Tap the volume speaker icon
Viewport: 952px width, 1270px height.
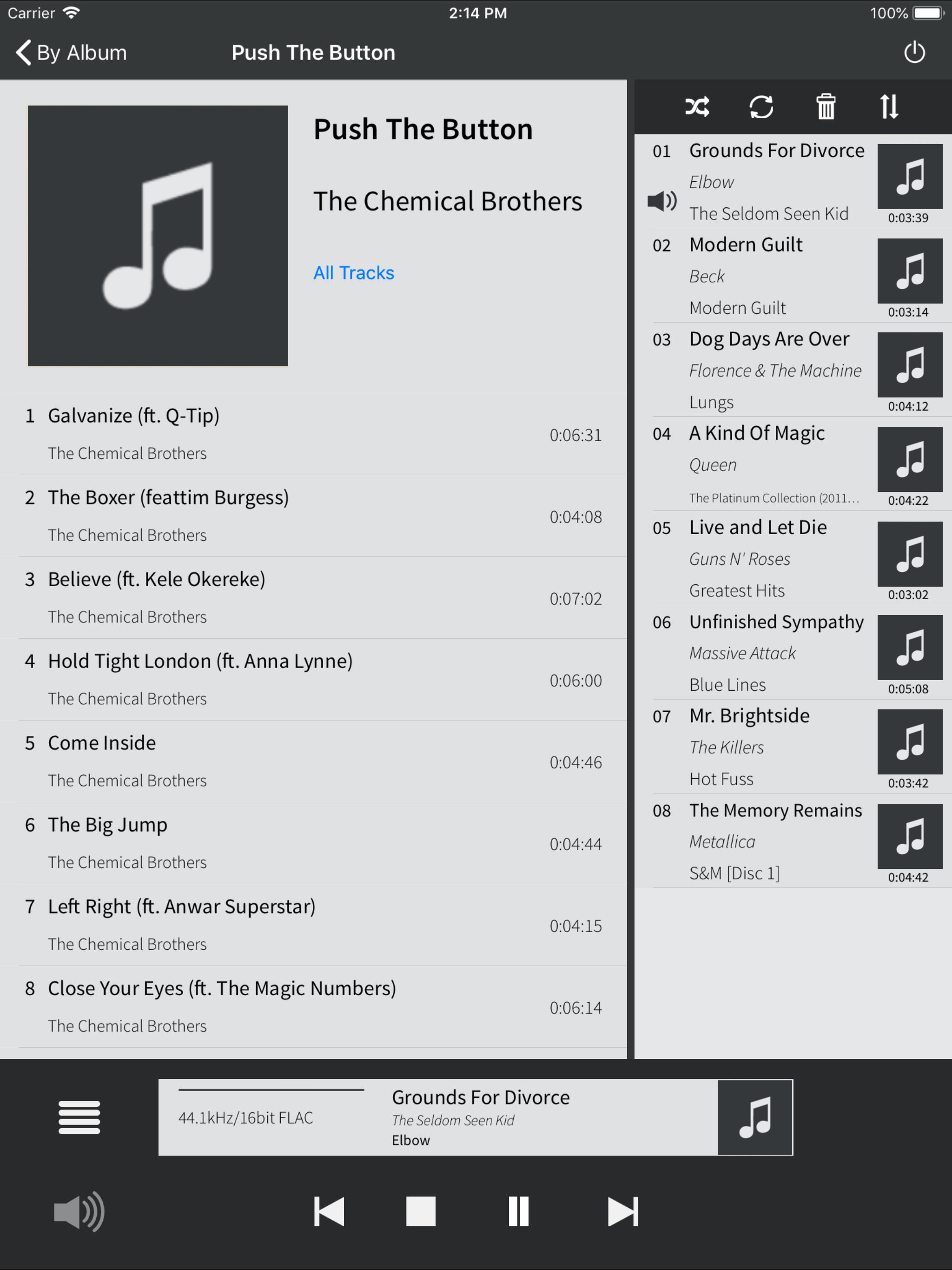(79, 1211)
